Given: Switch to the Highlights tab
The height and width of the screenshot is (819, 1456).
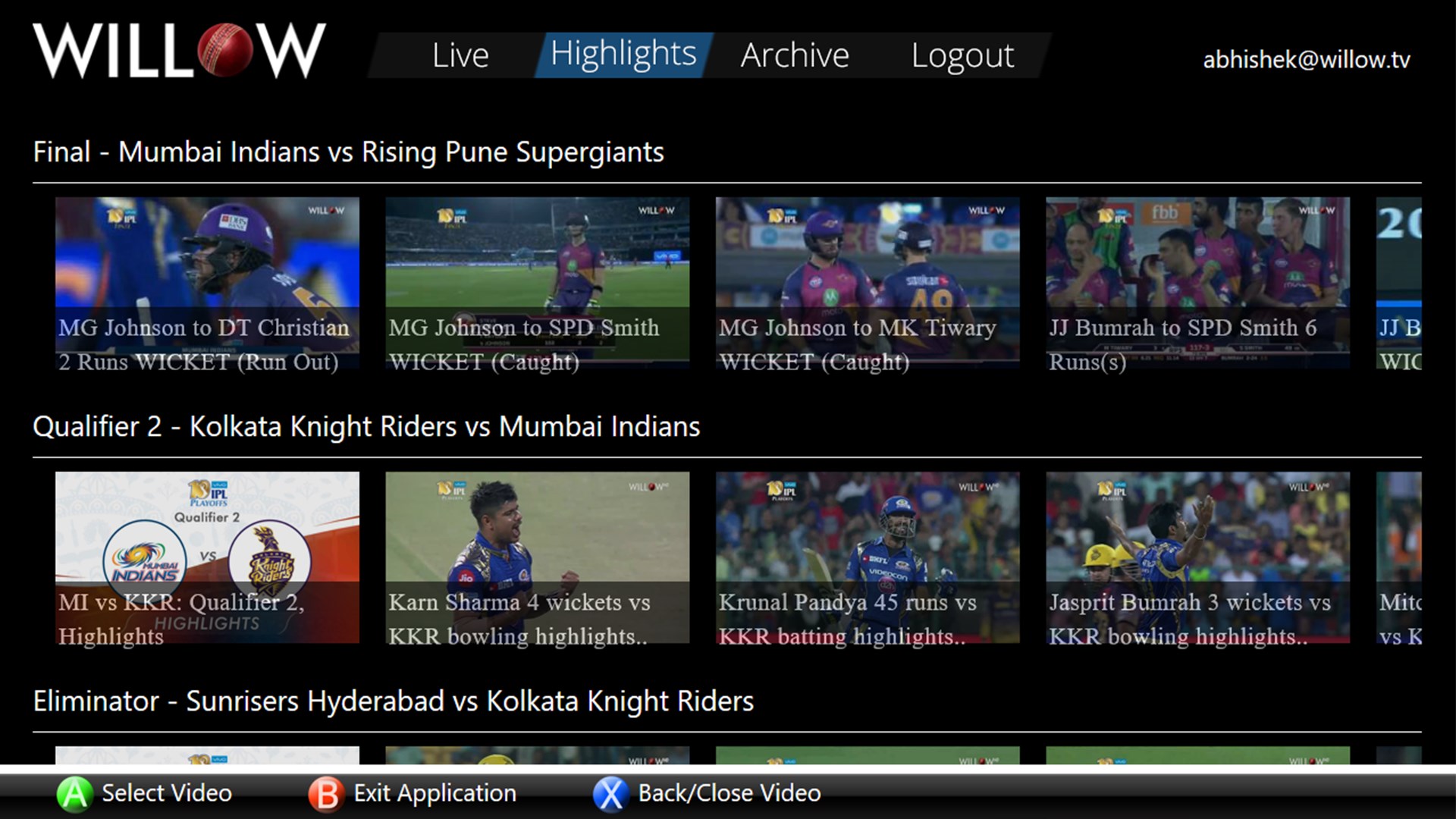Looking at the screenshot, I should tap(623, 55).
